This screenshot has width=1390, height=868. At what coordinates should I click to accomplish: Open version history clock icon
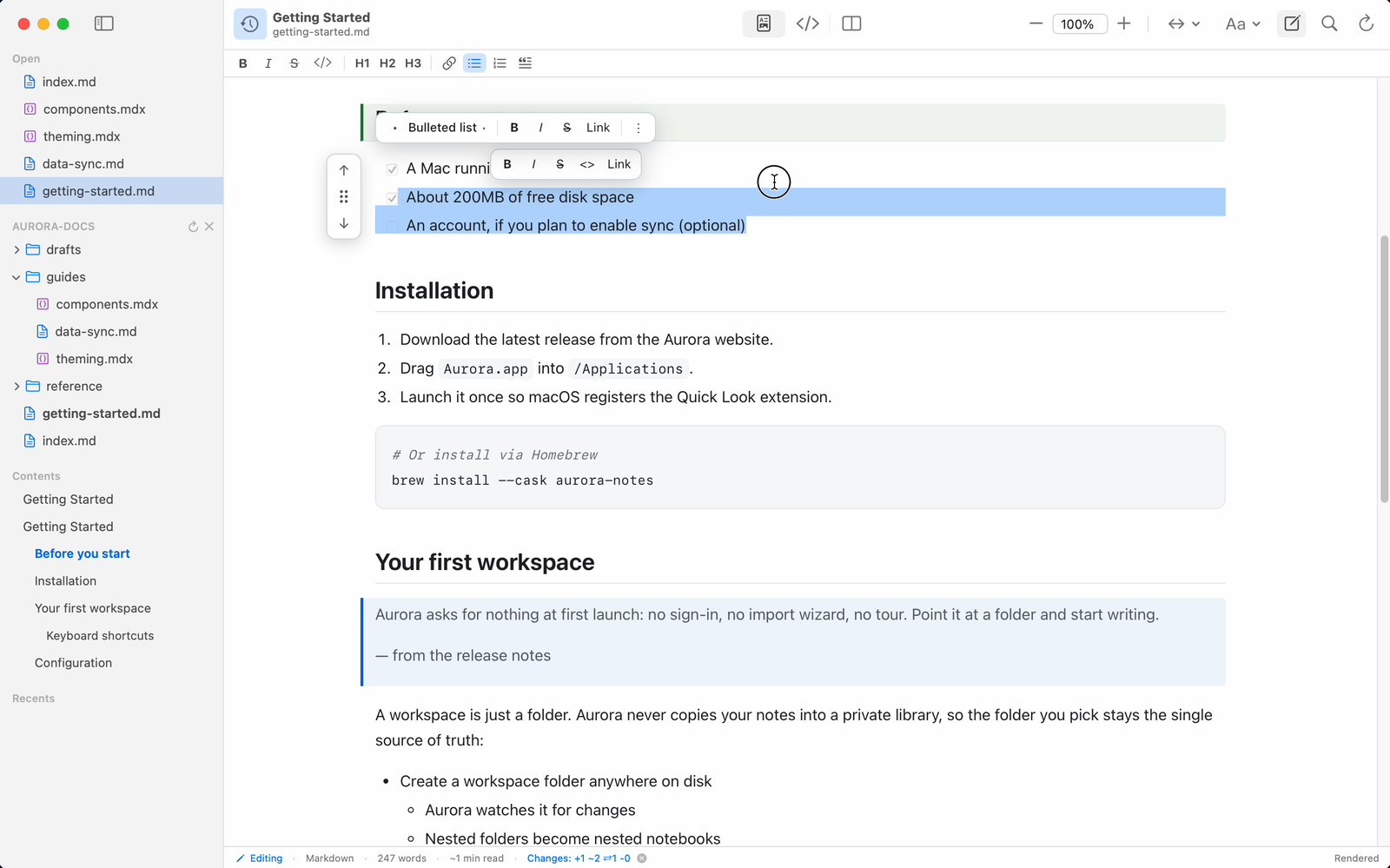250,24
